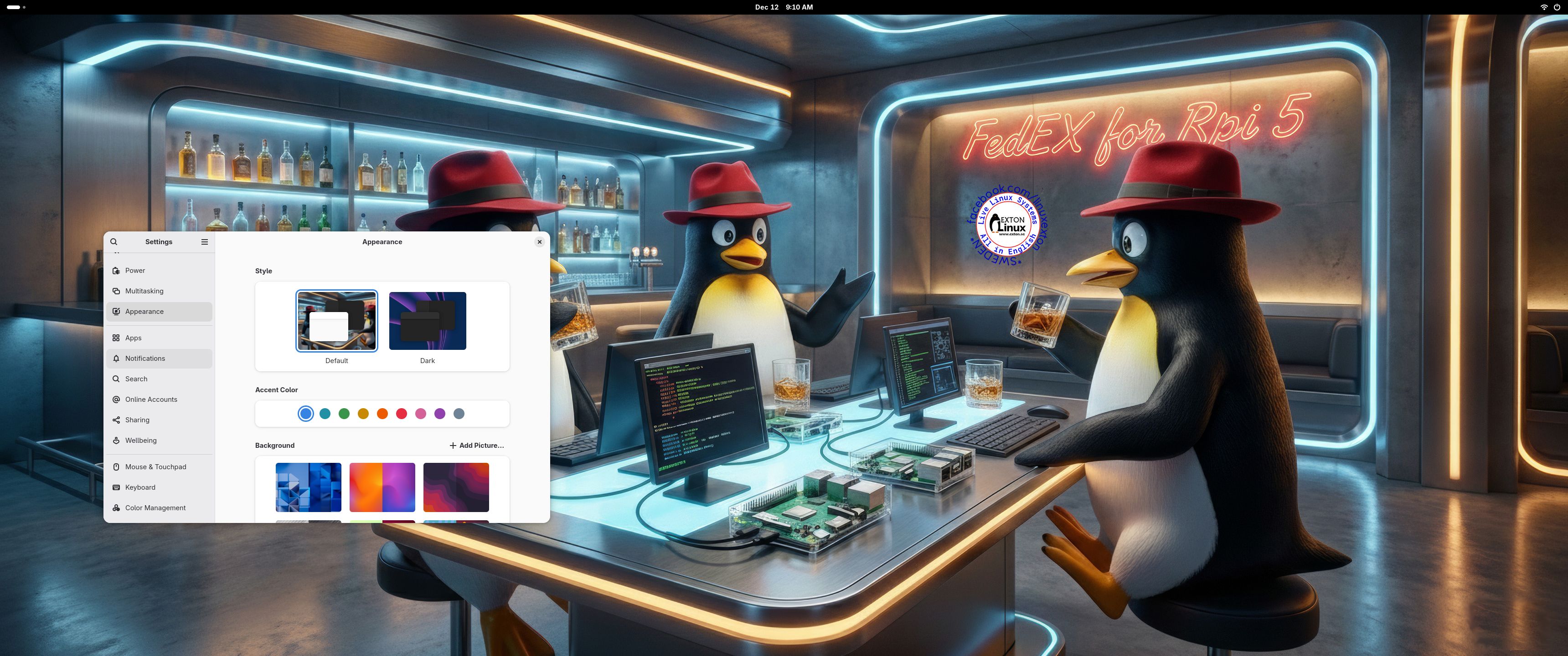1568x656 pixels.
Task: Choose the slate gray accent color
Action: click(459, 414)
